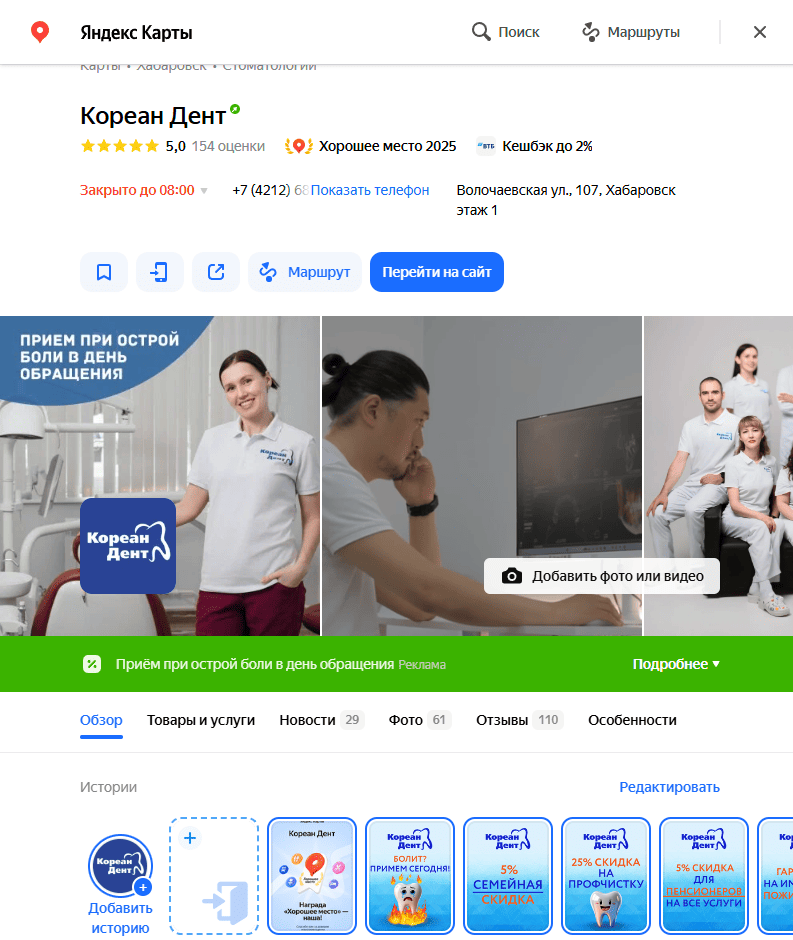
Task: Click the Хорошее место 2025 award badge
Action: click(x=371, y=146)
